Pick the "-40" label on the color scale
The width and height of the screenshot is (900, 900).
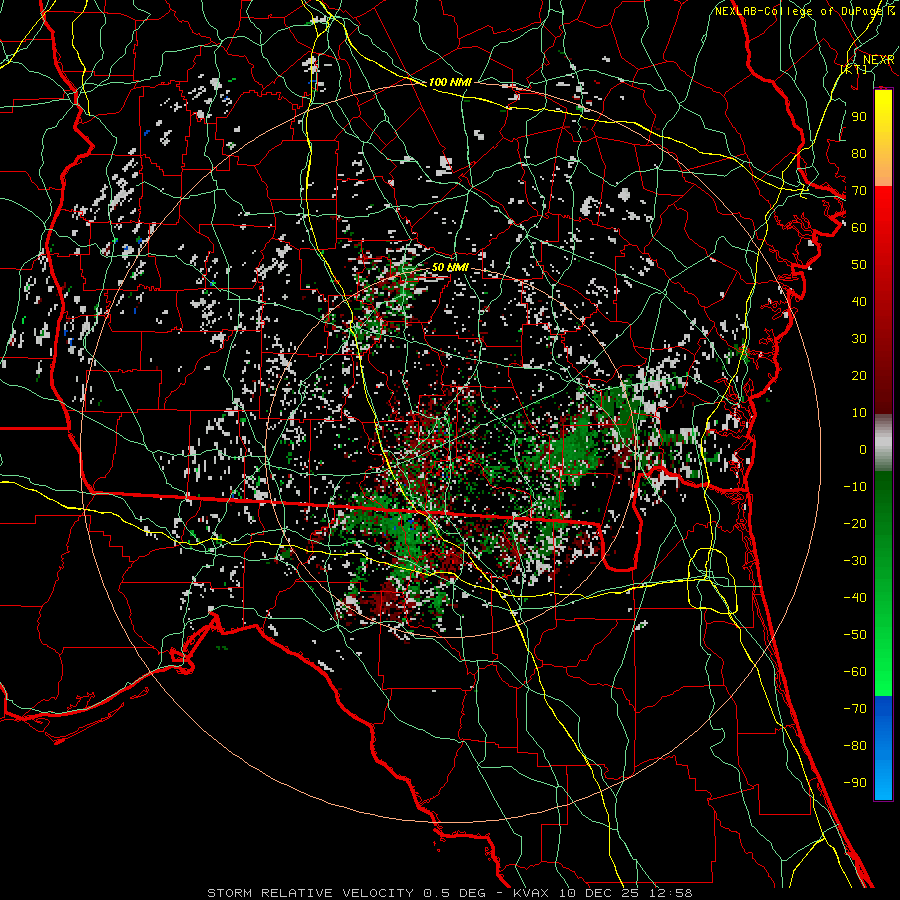point(855,598)
